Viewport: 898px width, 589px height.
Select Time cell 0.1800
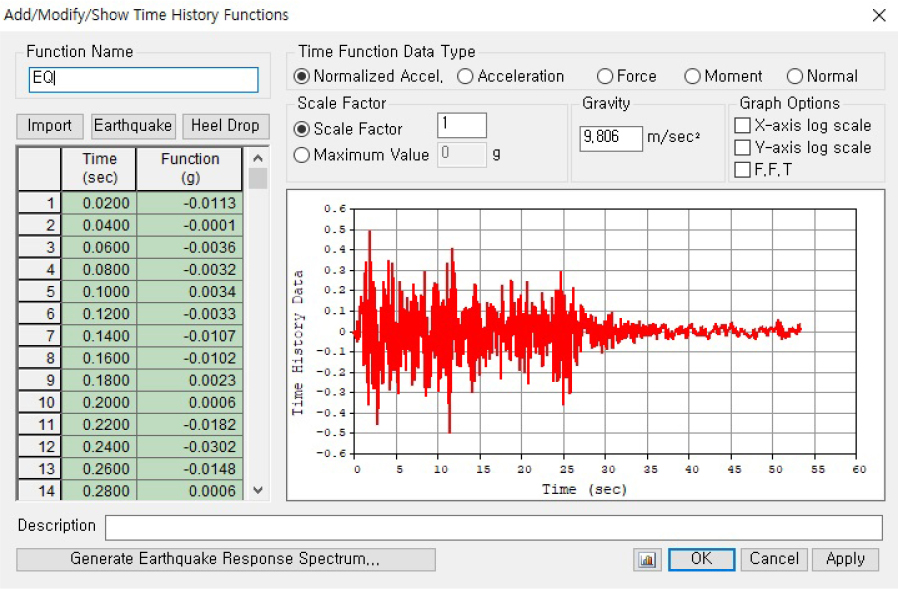click(x=99, y=380)
